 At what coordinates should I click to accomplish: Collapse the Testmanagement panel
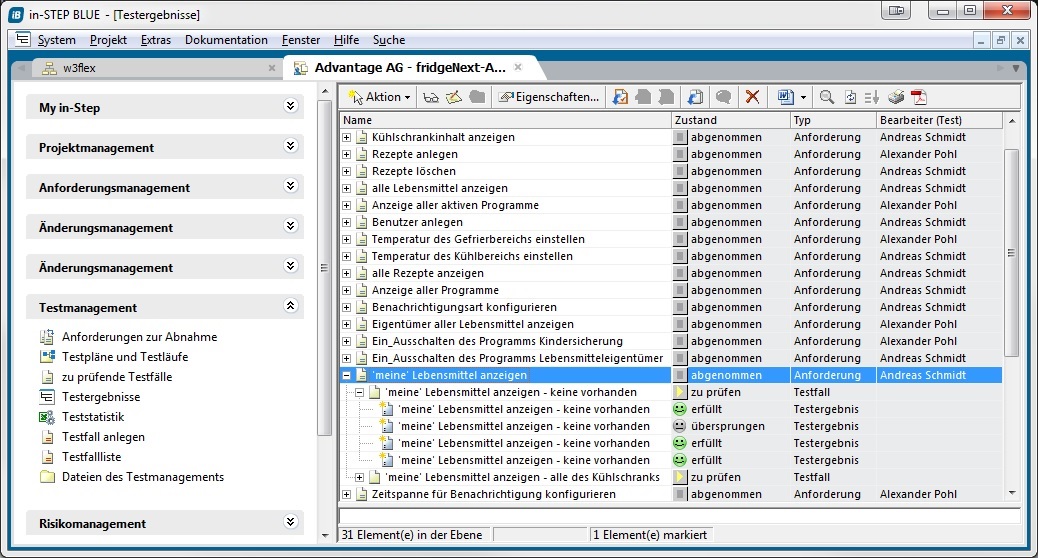pyautogui.click(x=291, y=306)
